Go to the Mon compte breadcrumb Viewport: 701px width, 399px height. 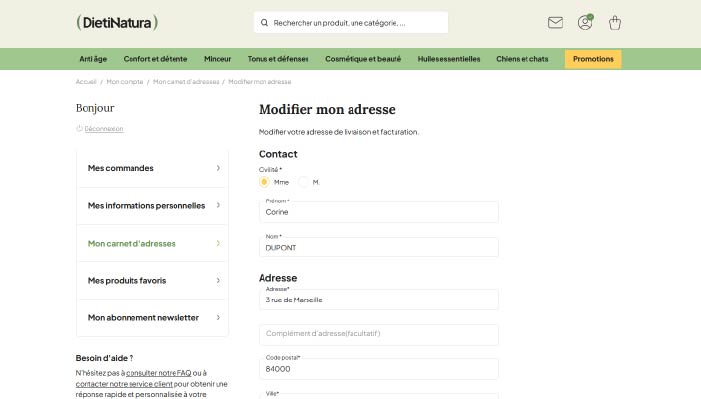(x=125, y=82)
